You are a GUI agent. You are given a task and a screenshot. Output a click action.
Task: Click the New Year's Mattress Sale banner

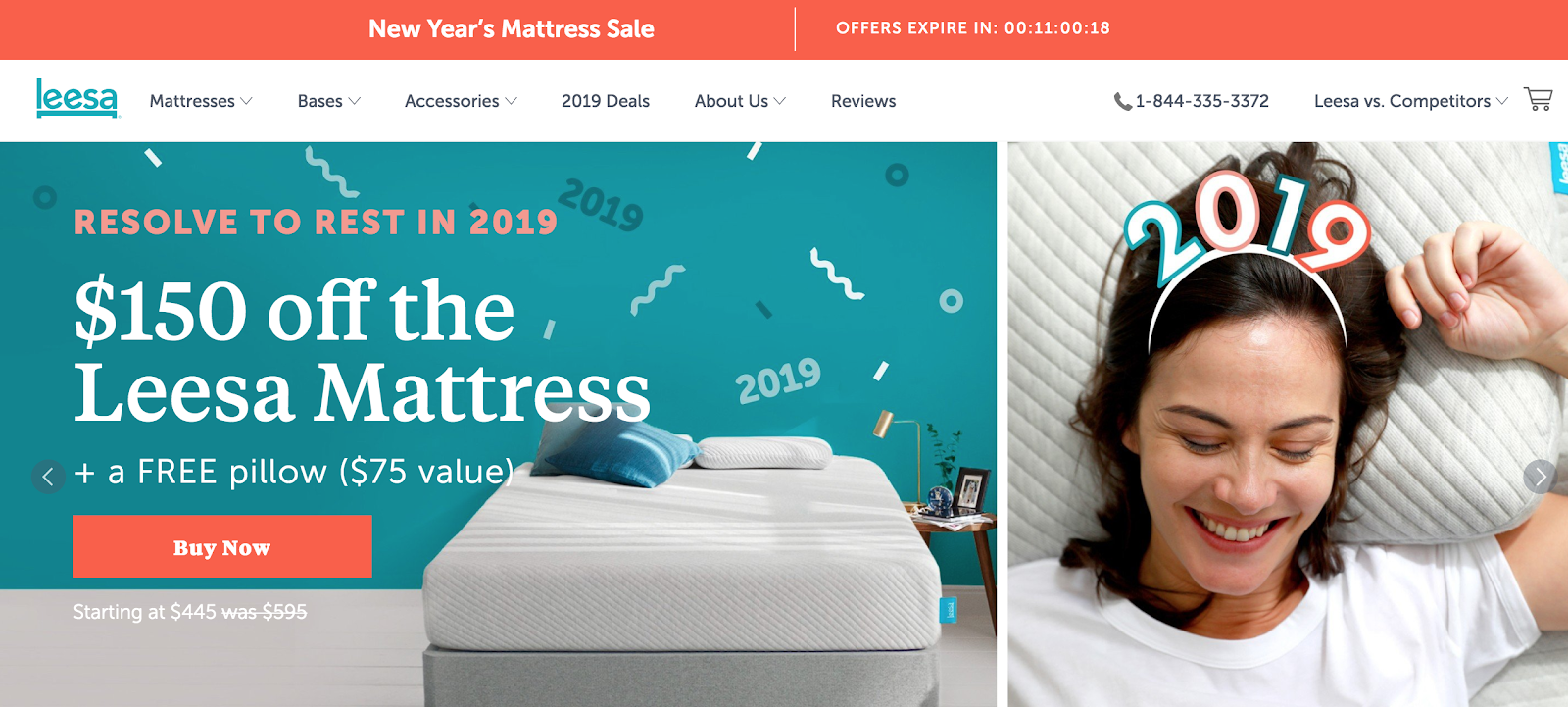click(x=512, y=28)
